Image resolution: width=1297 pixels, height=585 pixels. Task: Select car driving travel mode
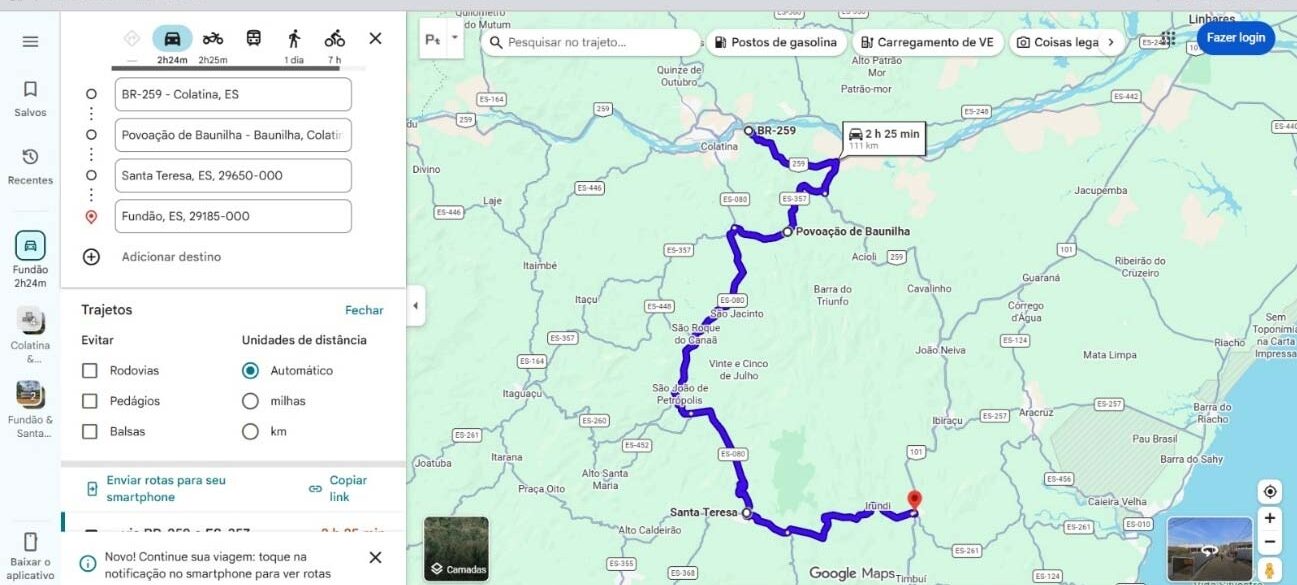172,39
